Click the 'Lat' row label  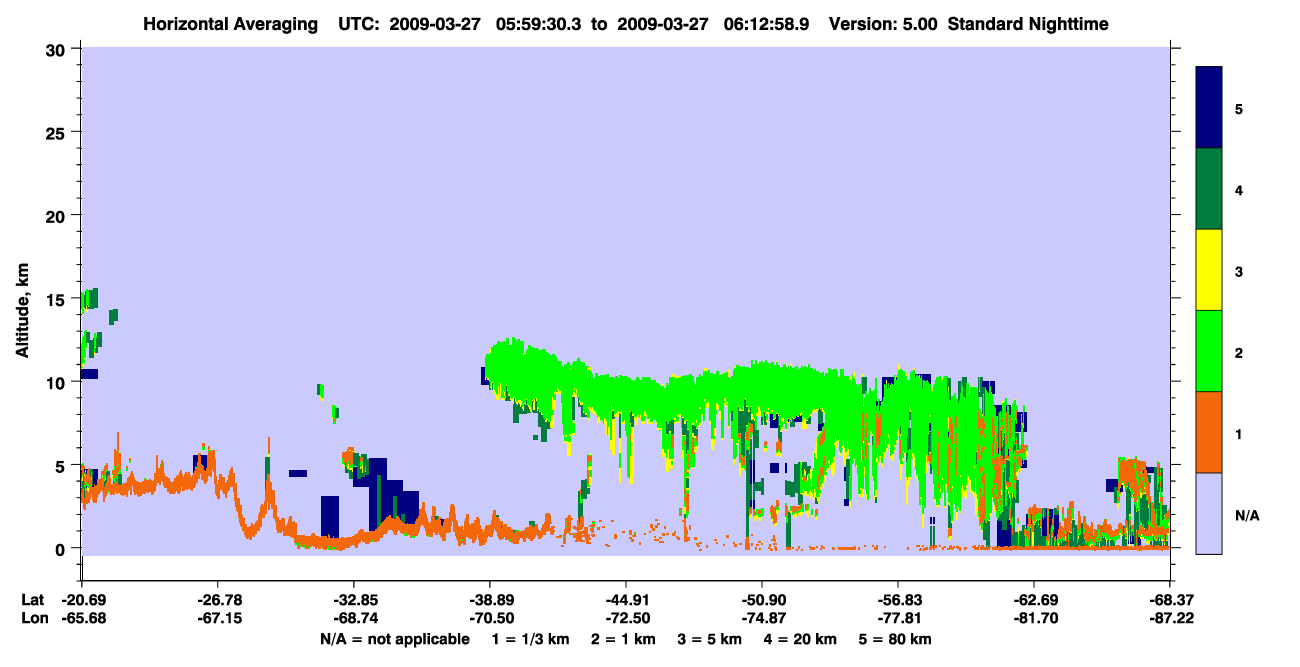pyautogui.click(x=33, y=600)
